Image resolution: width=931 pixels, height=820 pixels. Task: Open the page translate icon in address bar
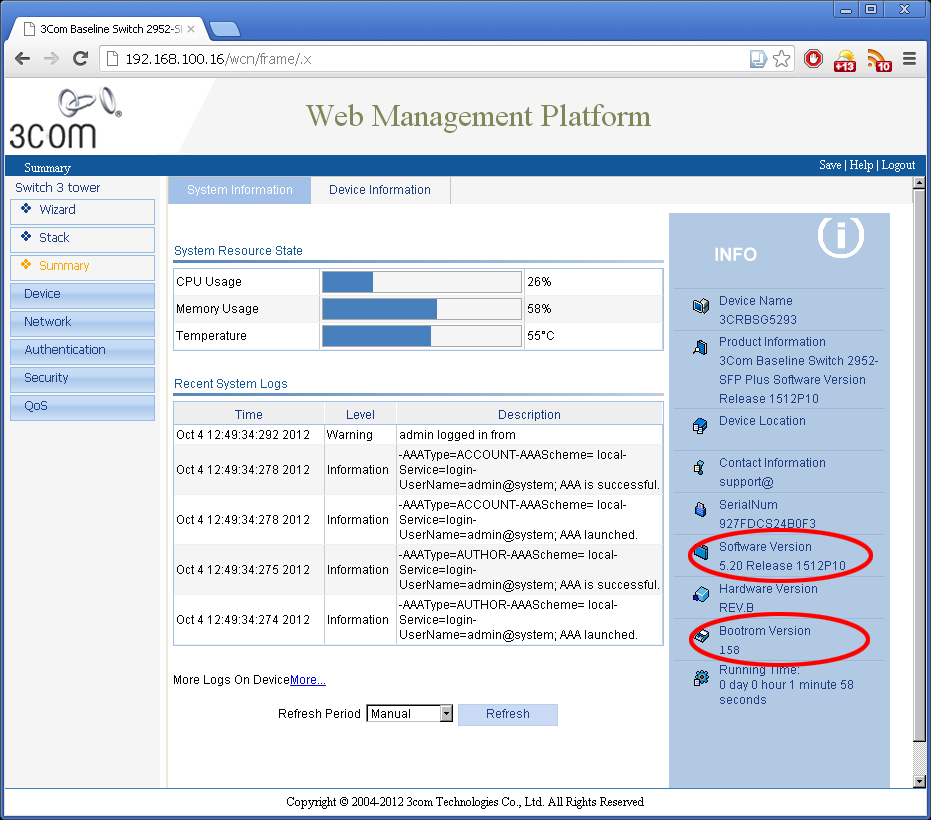pyautogui.click(x=758, y=59)
